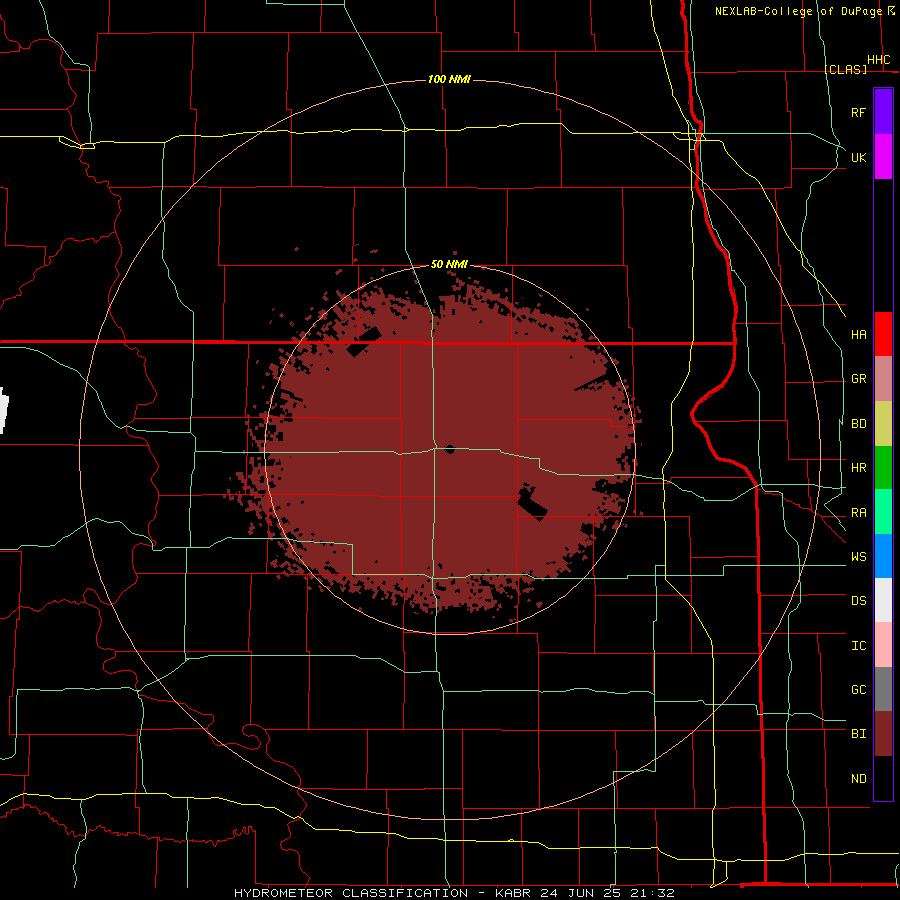900x900 pixels.
Task: Click the UK legend label
Action: tap(858, 157)
